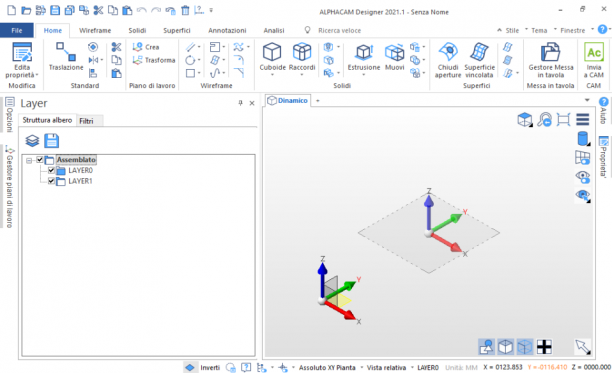Click the Edita proprietà icon
Viewport: 612px width, 373px height.
point(22,52)
